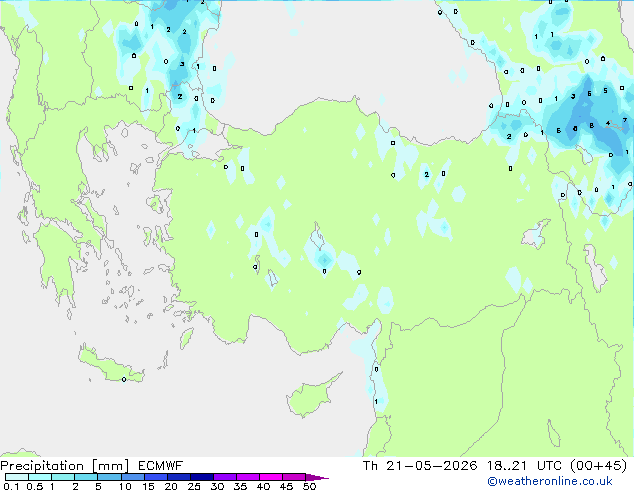Click the 'Th 21-05-2026' date text
The image size is (634, 490).
(420, 466)
